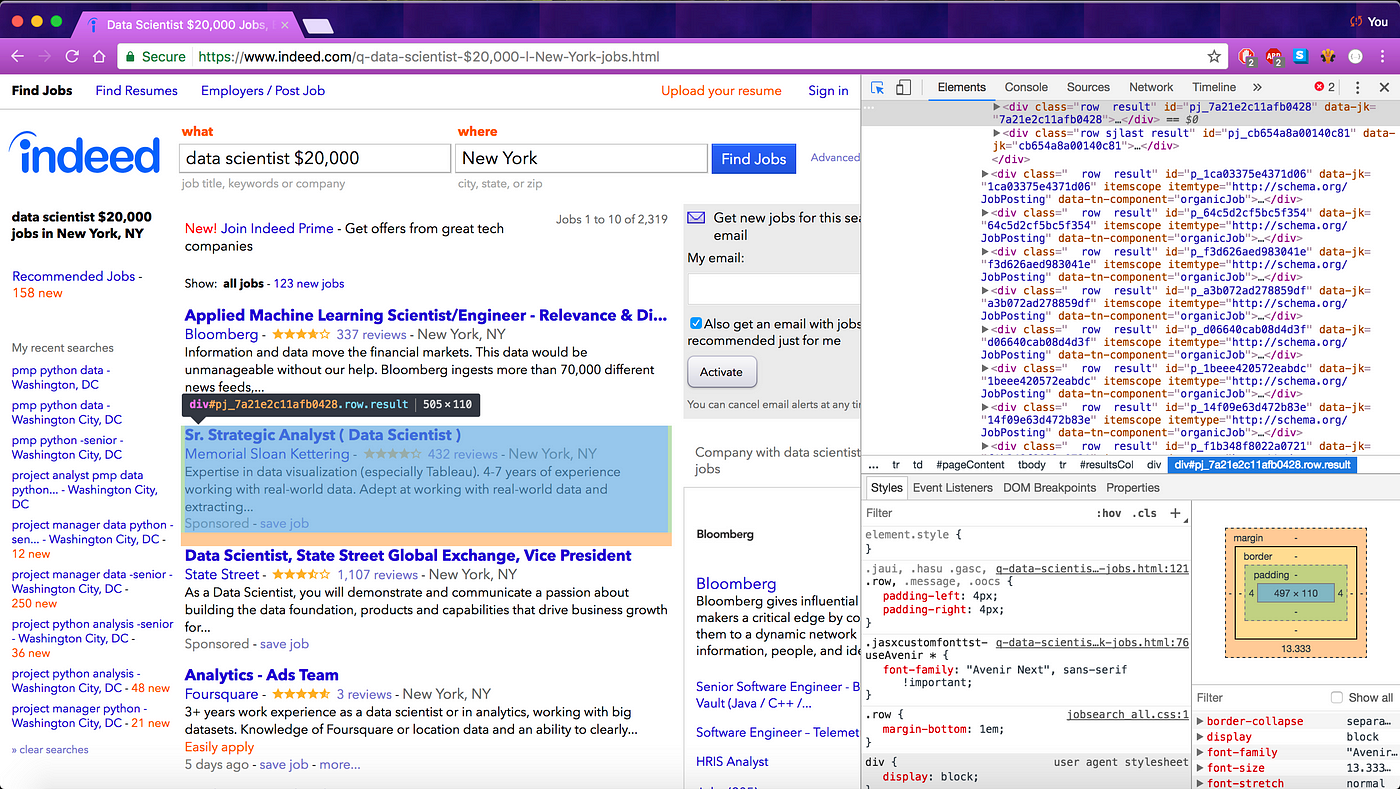Screen dimensions: 1400x789
Task: Open the Analytics - Ads Team job link
Action: click(x=262, y=675)
